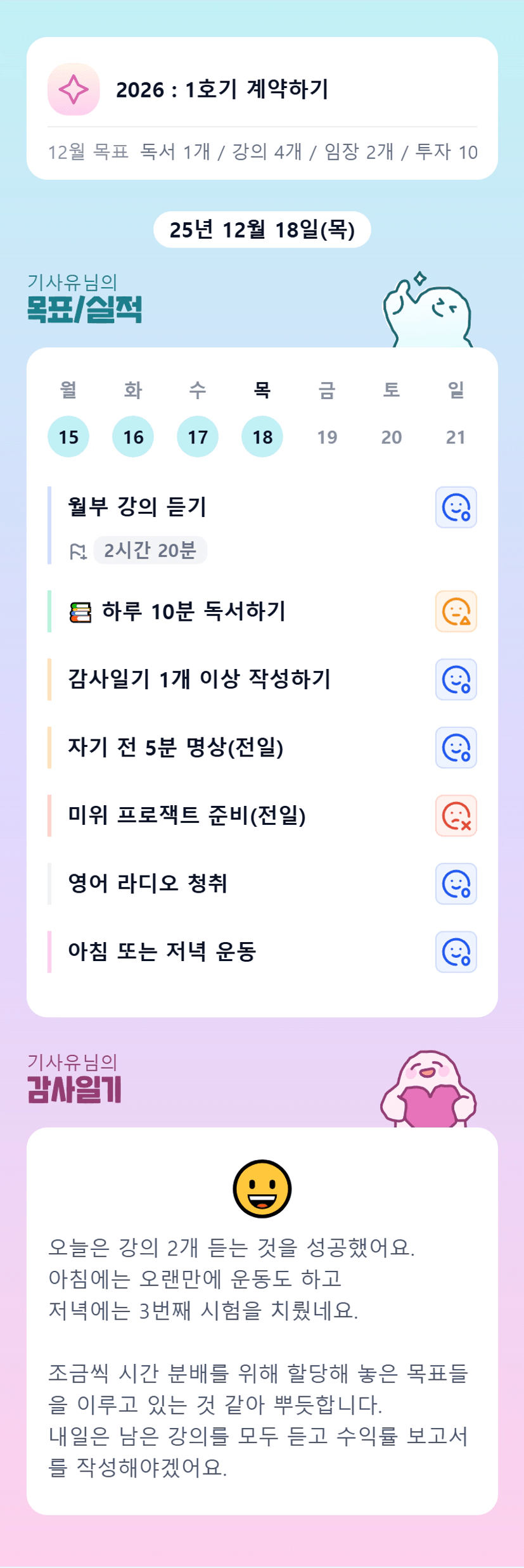524x1568 pixels.
Task: Click the orange face for 하루 10분 독서하기
Action: click(x=456, y=611)
